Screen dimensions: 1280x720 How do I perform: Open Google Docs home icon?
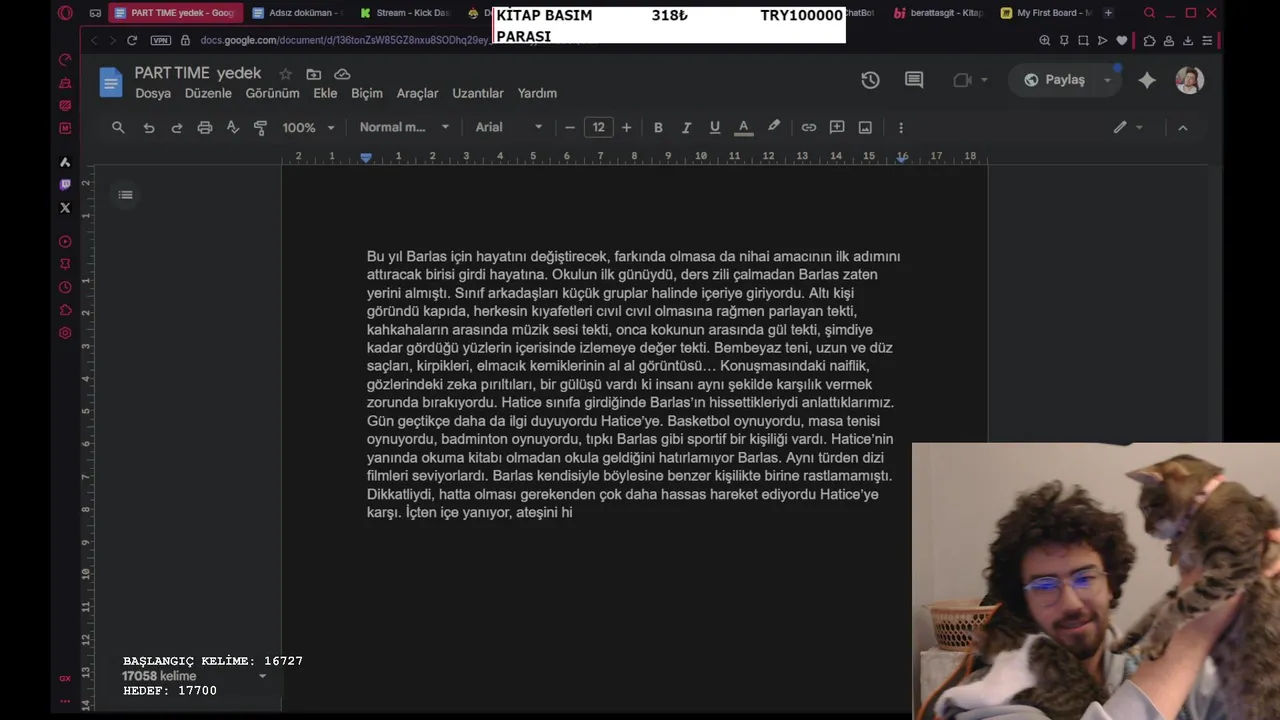[x=111, y=82]
